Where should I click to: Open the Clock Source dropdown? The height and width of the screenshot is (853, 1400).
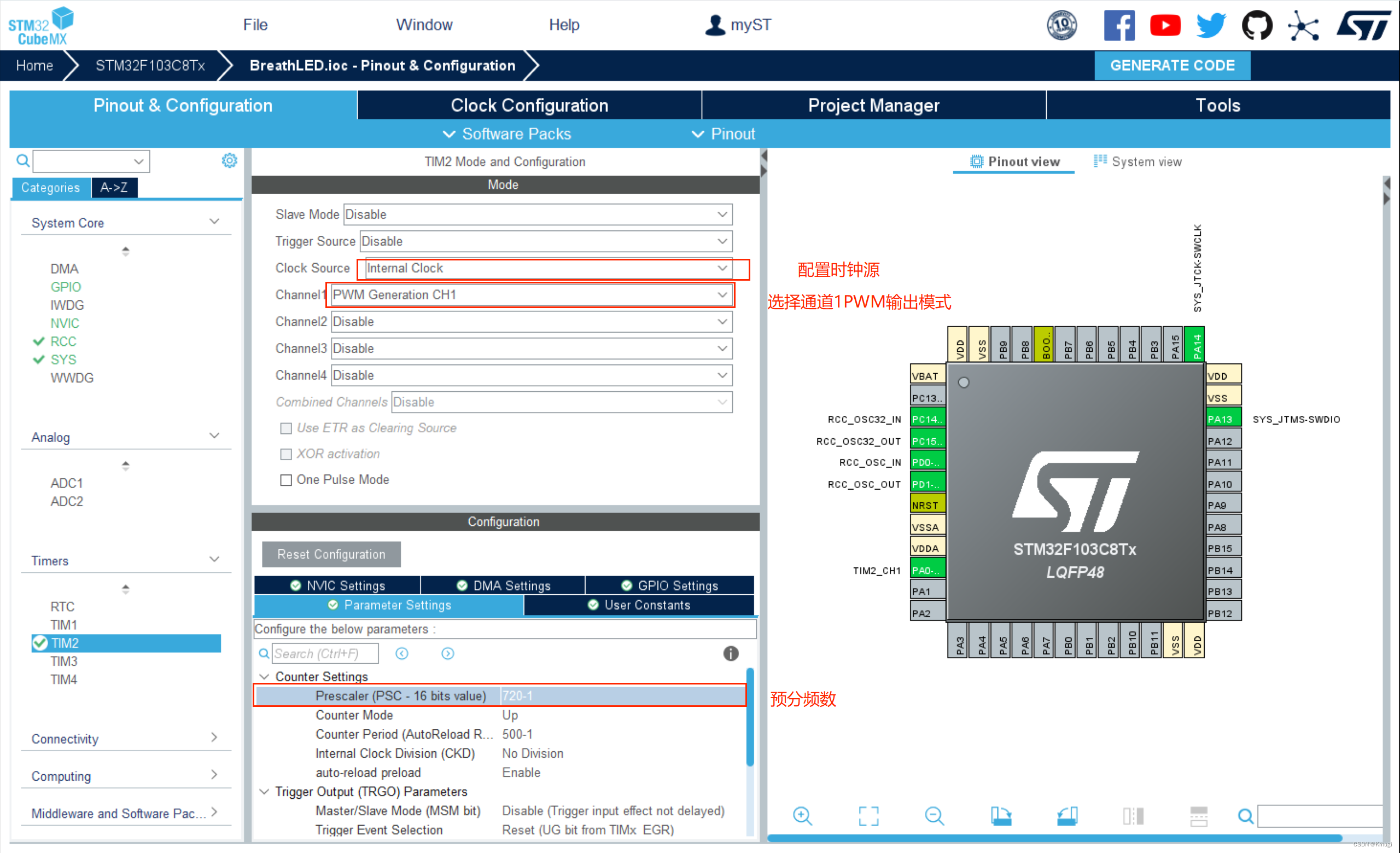[549, 268]
